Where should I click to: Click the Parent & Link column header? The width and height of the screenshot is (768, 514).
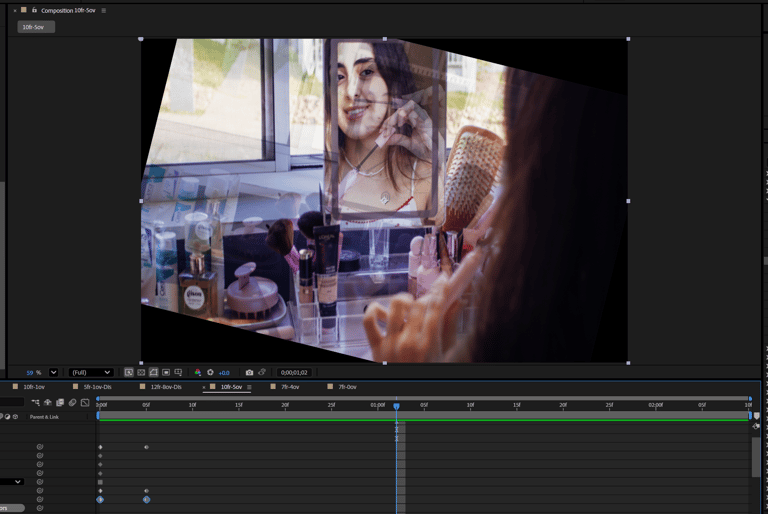(x=44, y=417)
